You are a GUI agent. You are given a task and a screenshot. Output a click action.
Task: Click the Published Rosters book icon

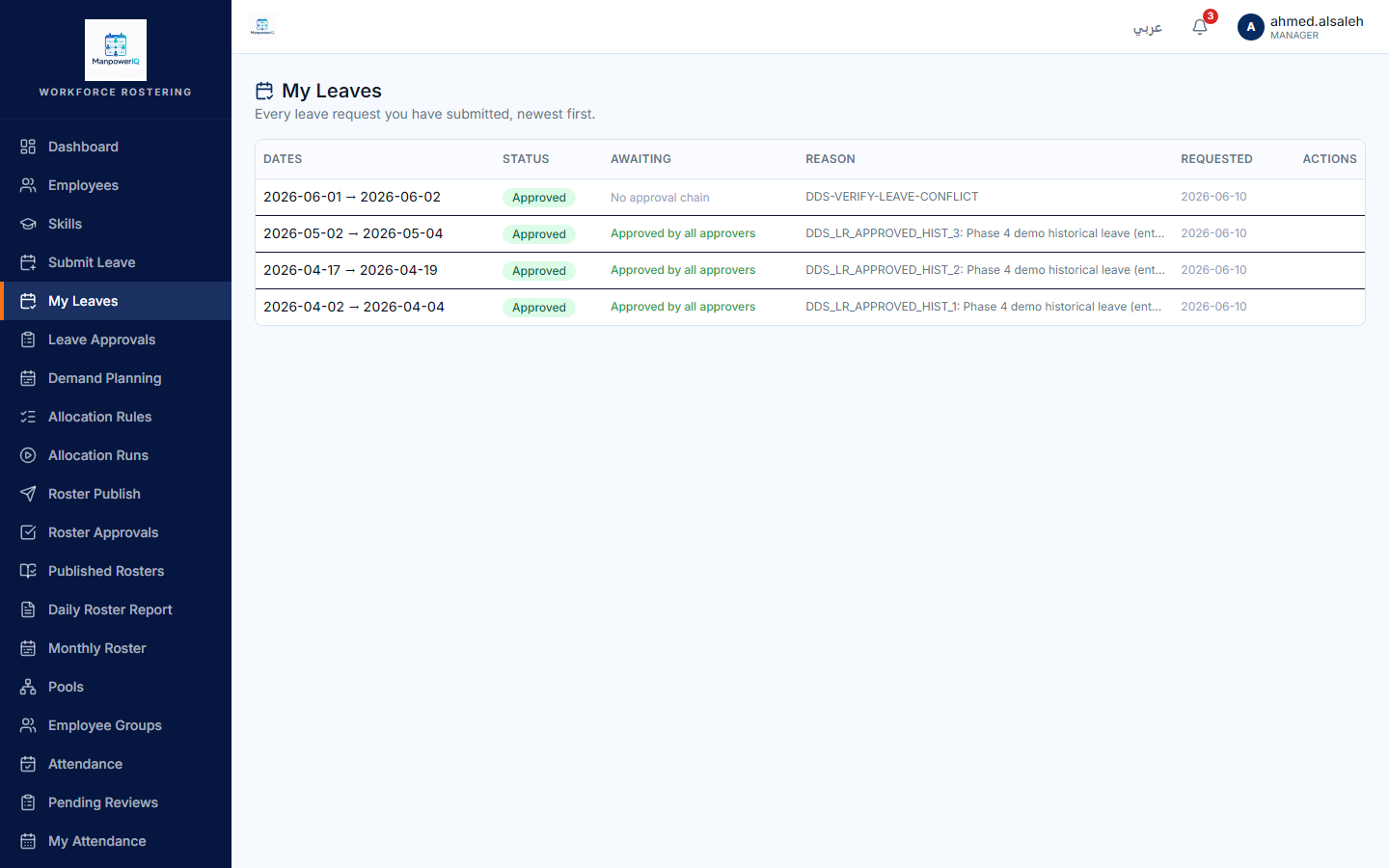point(28,571)
